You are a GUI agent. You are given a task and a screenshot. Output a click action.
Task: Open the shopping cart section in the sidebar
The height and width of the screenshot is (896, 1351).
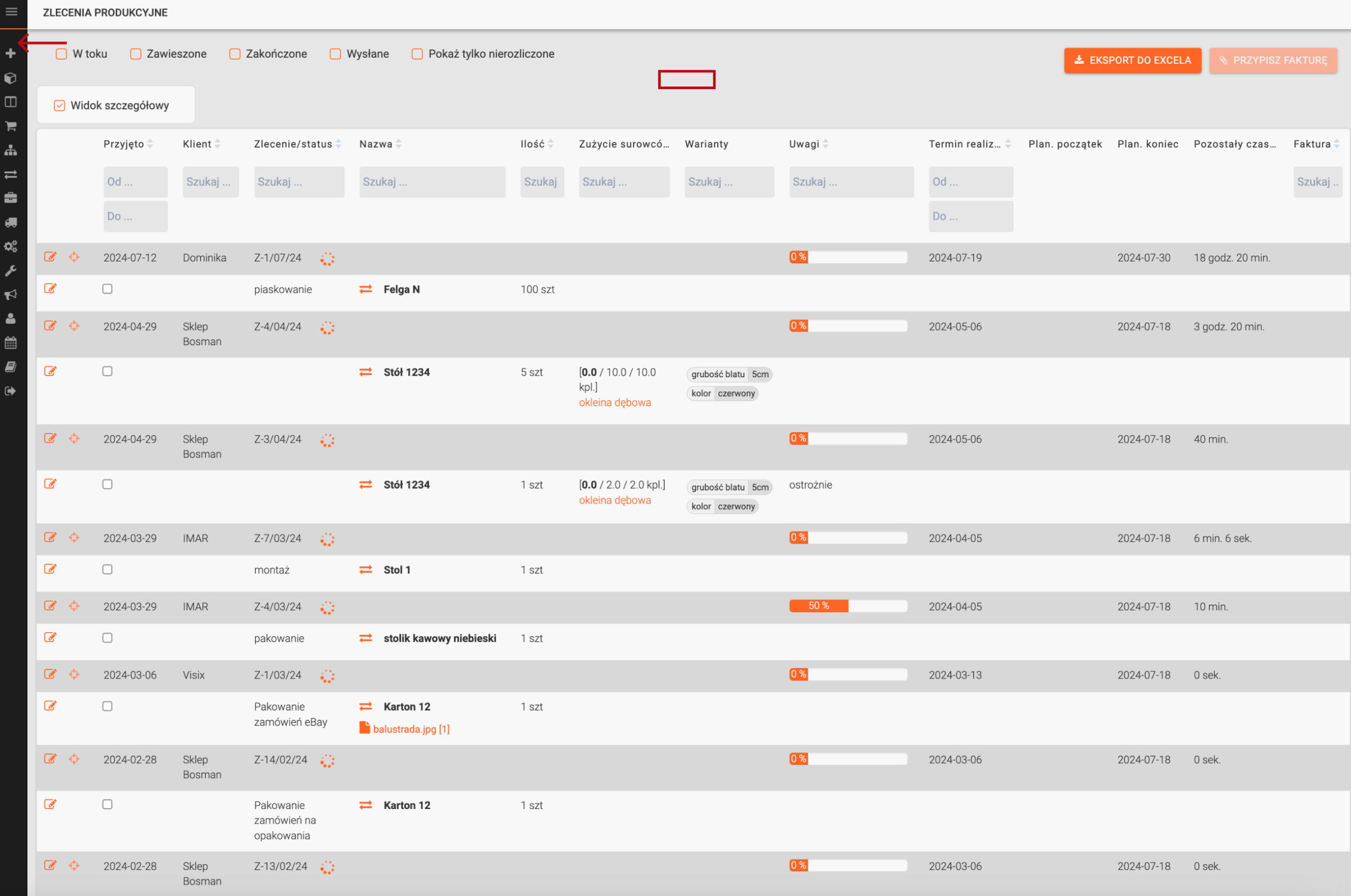pyautogui.click(x=10, y=126)
